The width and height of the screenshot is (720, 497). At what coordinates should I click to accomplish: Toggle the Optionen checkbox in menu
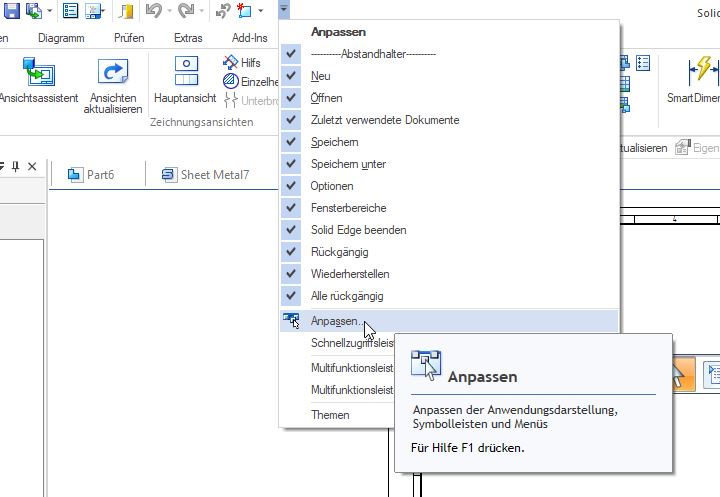[x=291, y=186]
